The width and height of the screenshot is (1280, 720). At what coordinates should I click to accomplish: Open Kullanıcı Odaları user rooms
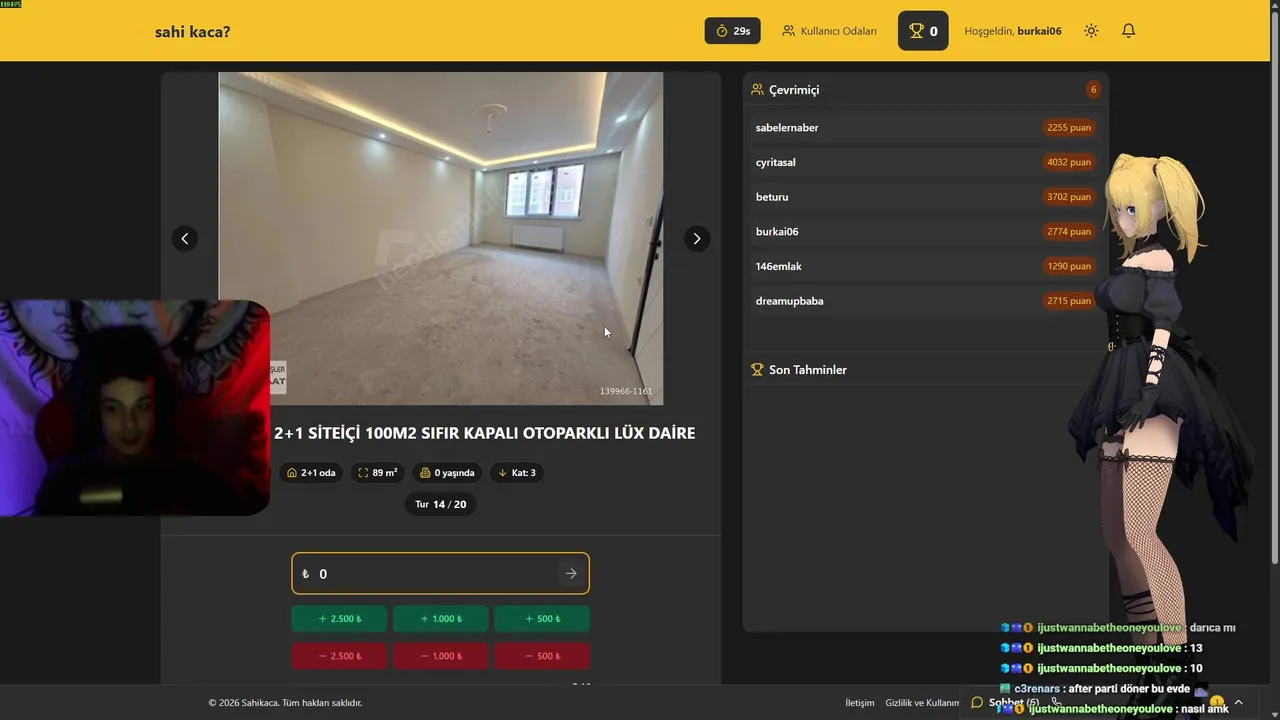(829, 31)
